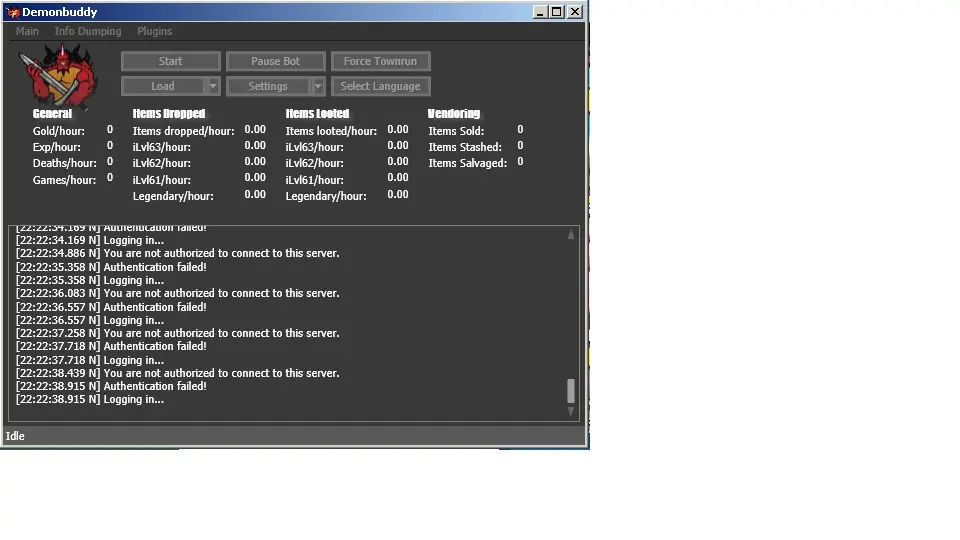The width and height of the screenshot is (960, 540).
Task: Click Legendary/hour under Items Looted
Action: pyautogui.click(x=326, y=197)
